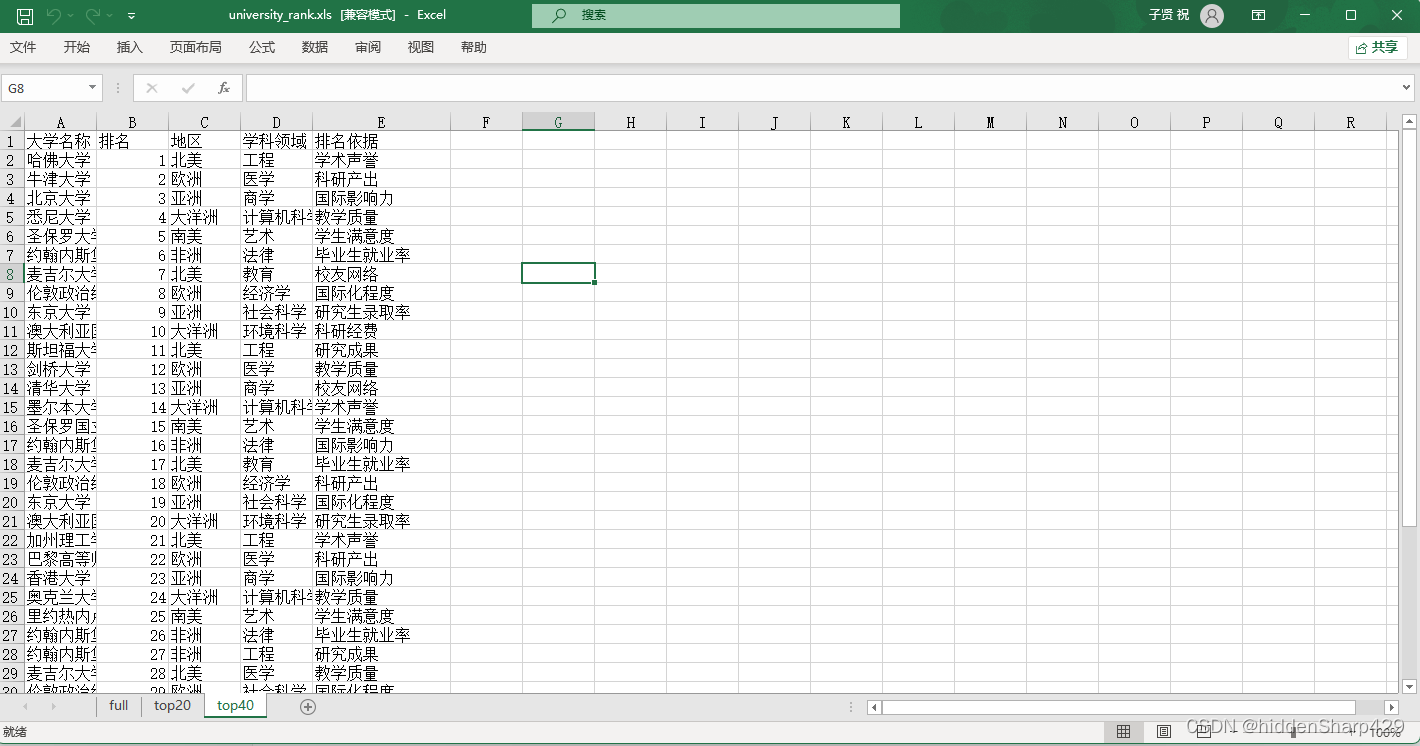Add a new sheet with plus icon
The width and height of the screenshot is (1420, 746).
click(x=308, y=707)
